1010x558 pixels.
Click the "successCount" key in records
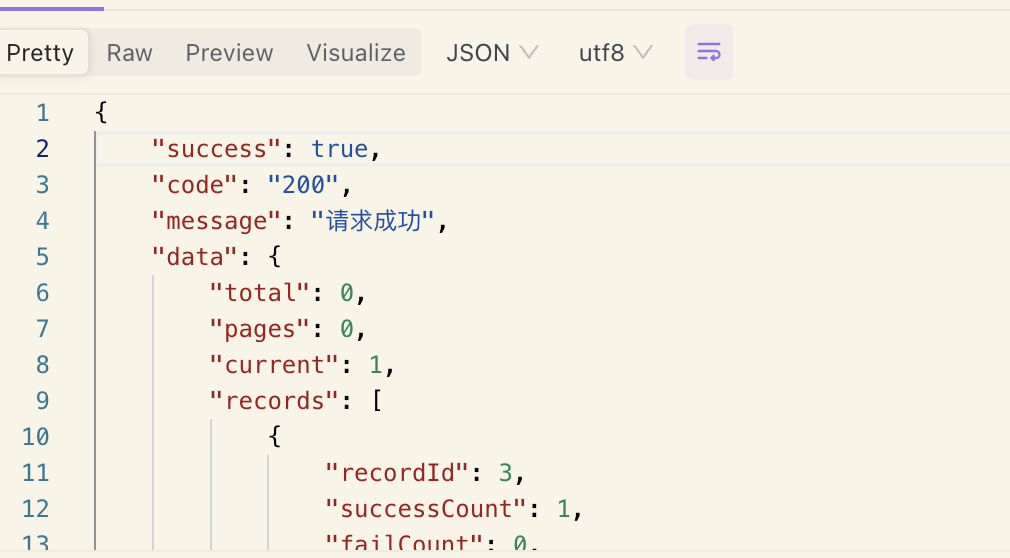[426, 509]
